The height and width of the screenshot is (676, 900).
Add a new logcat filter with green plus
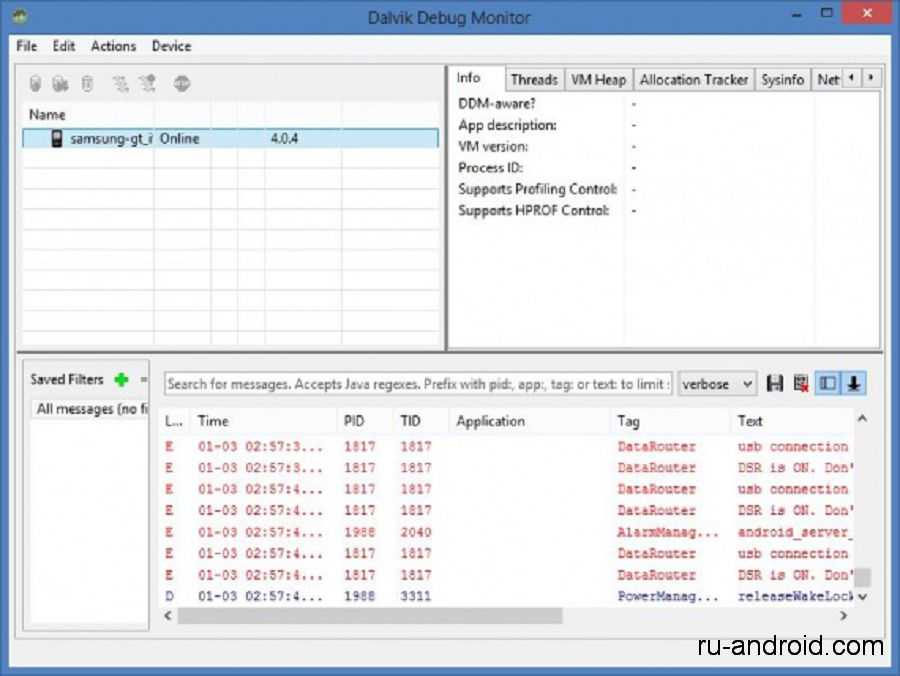pos(121,379)
